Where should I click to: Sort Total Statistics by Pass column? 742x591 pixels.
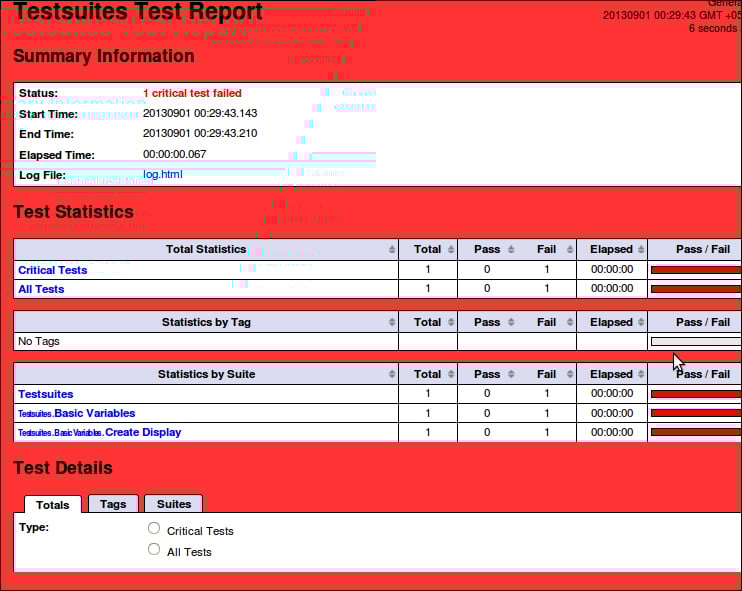(511, 249)
